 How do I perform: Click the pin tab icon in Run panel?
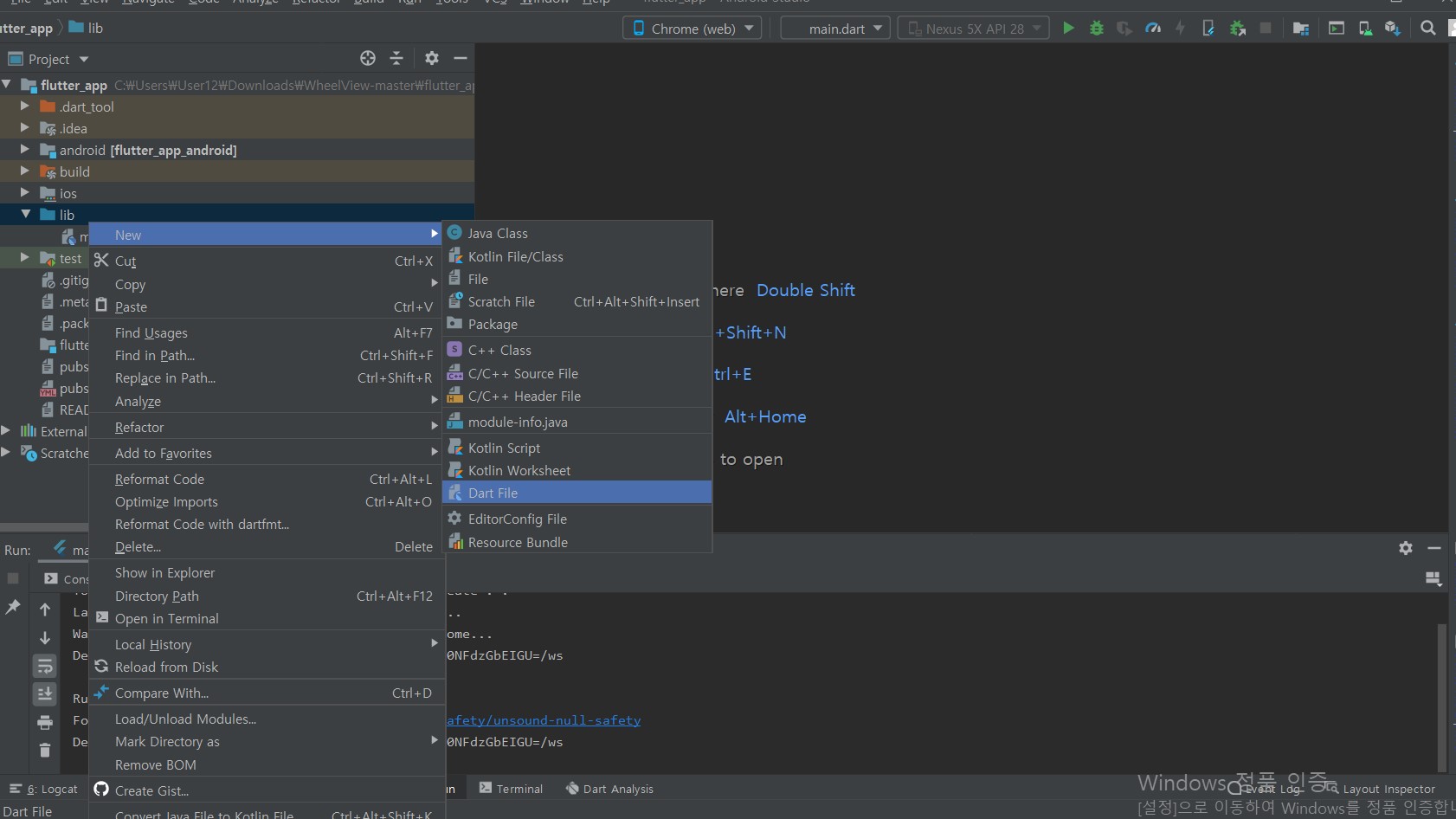click(x=13, y=607)
